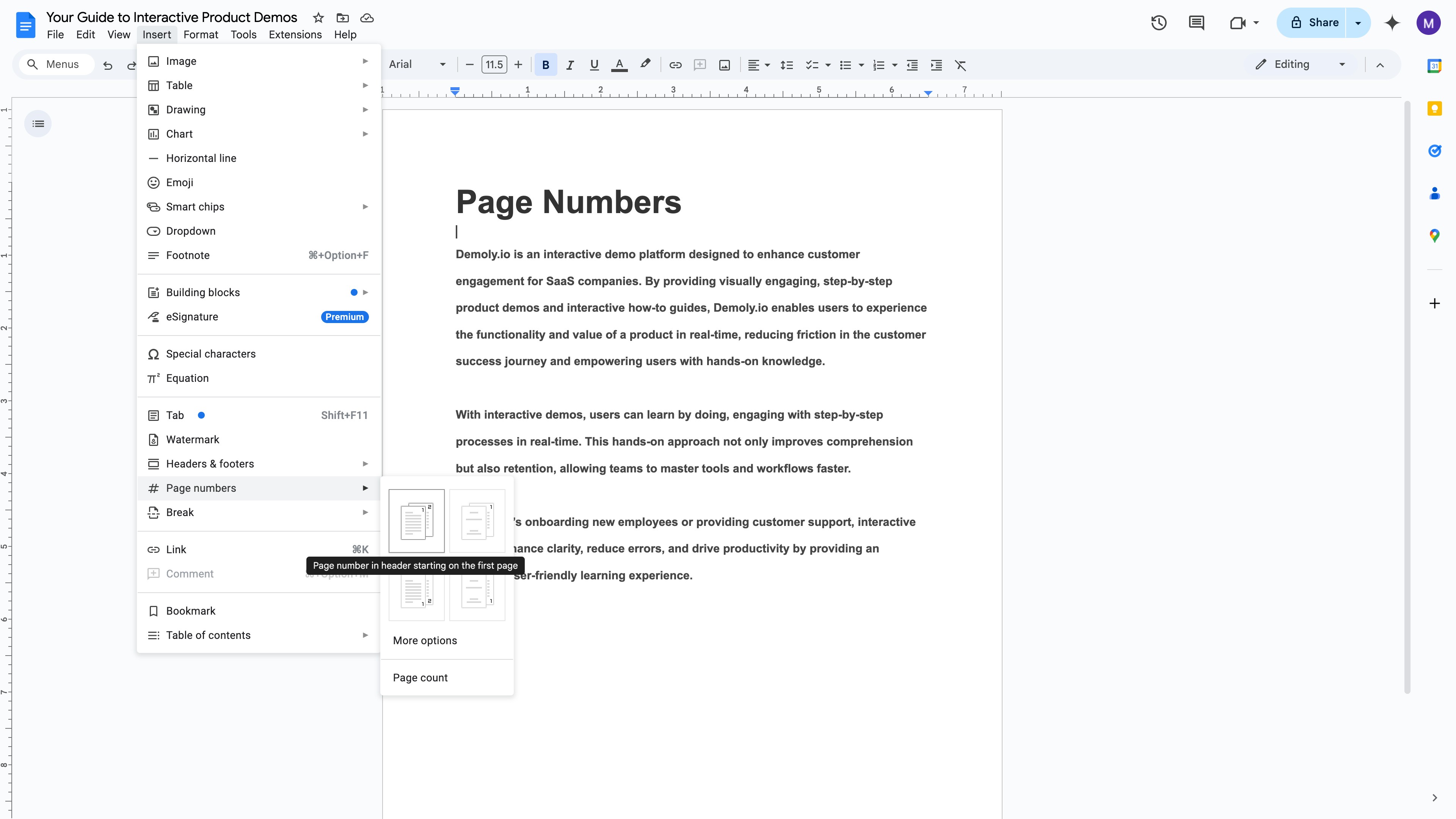
Task: Get add-ons with plus icon
Action: coord(1434,303)
